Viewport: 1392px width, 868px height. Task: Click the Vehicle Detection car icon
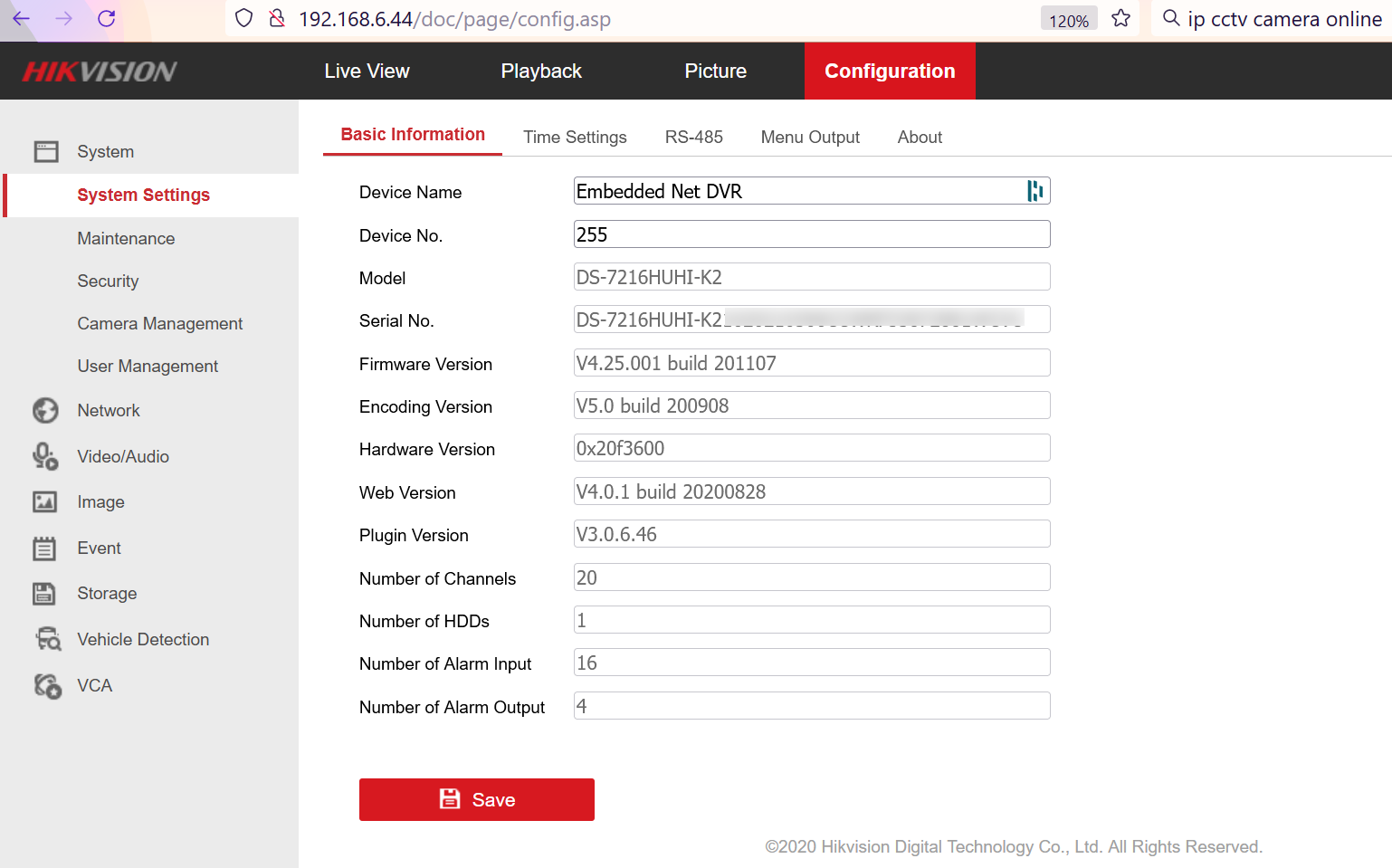click(48, 640)
